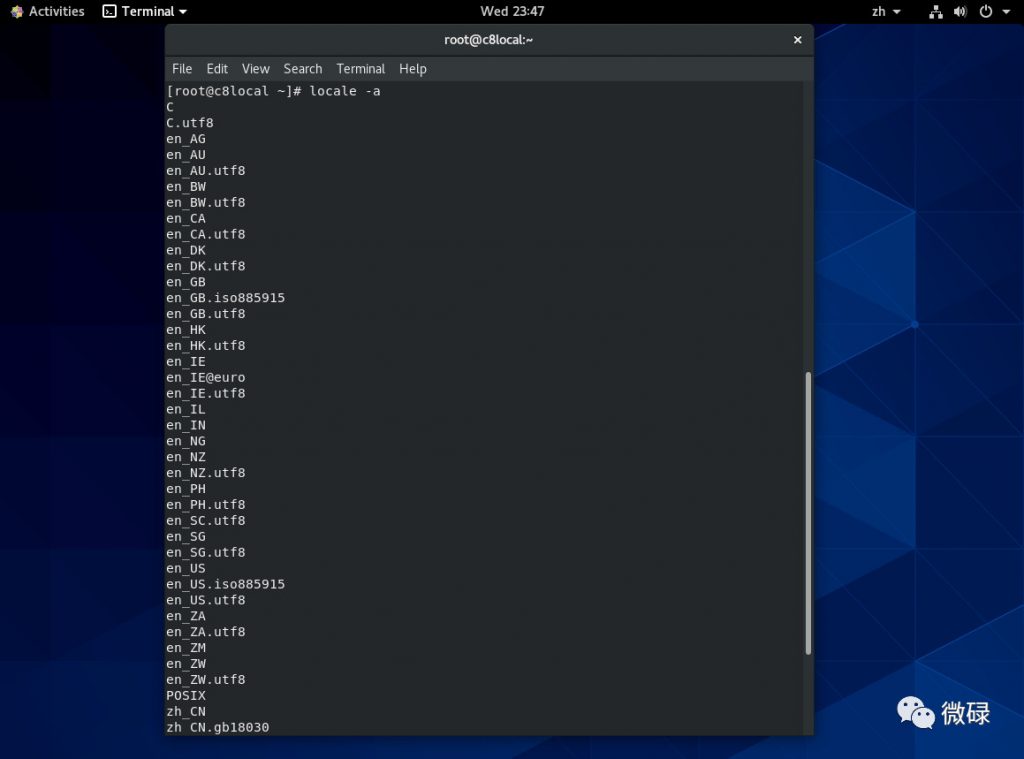Expand the Terminal application menu arrow

click(182, 12)
